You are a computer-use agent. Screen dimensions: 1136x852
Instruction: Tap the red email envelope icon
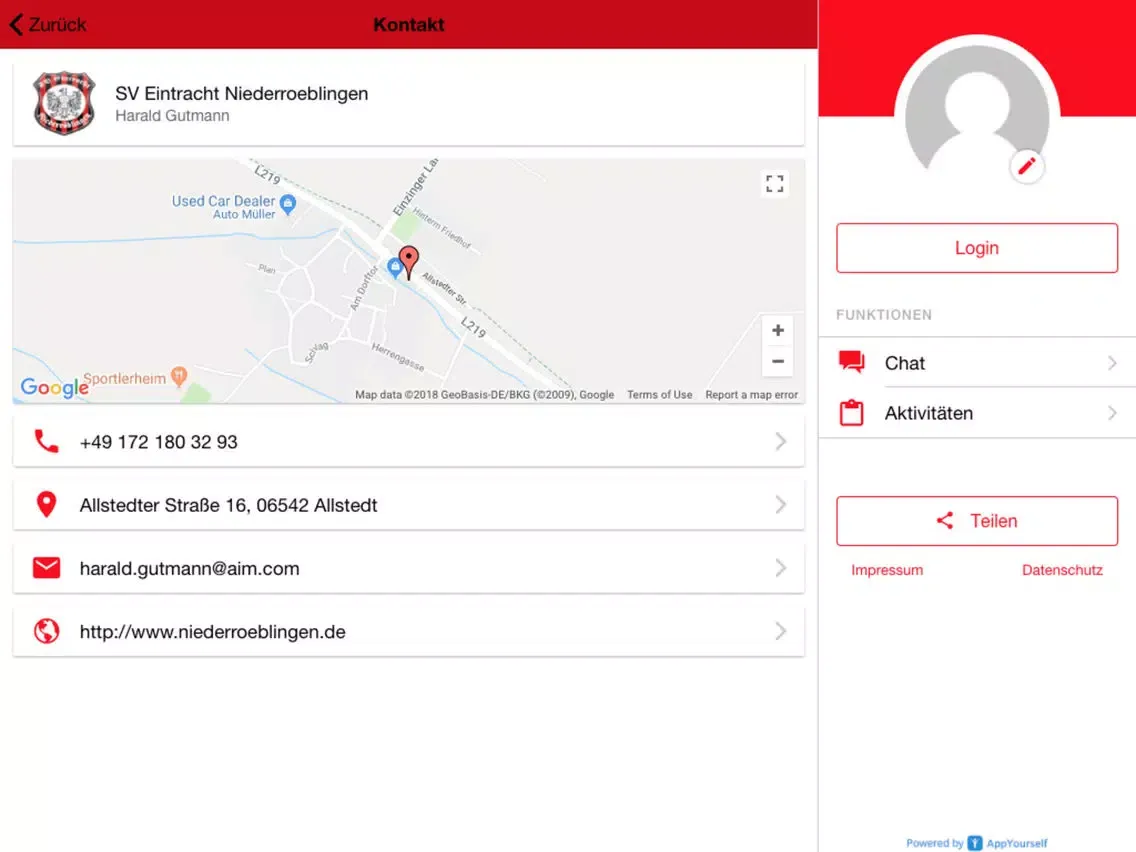pyautogui.click(x=46, y=568)
